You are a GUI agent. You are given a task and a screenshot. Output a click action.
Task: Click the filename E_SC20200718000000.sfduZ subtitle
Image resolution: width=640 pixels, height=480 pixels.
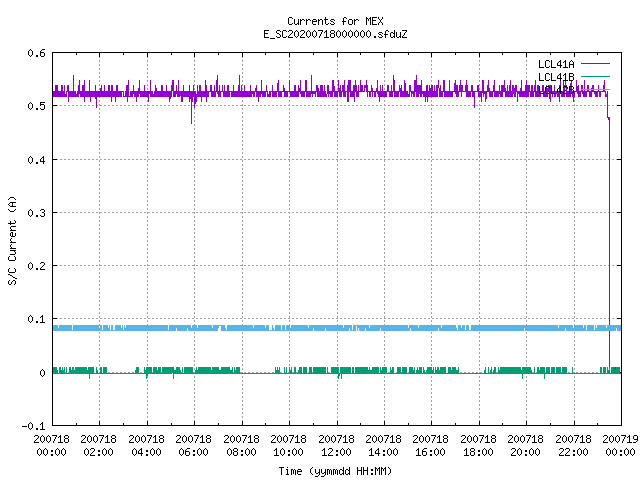tap(335, 34)
